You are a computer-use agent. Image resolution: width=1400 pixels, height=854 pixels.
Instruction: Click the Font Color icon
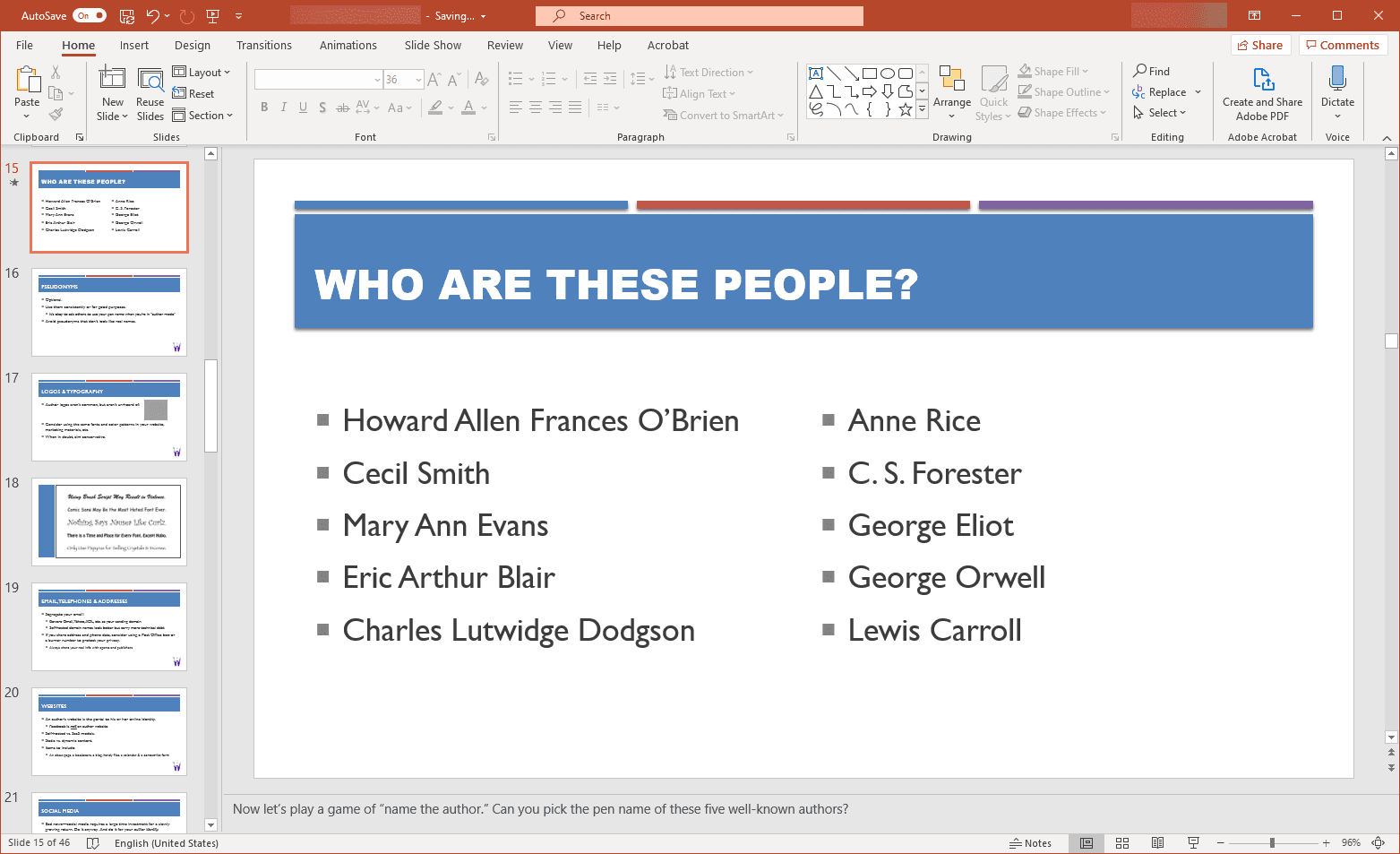[x=468, y=108]
